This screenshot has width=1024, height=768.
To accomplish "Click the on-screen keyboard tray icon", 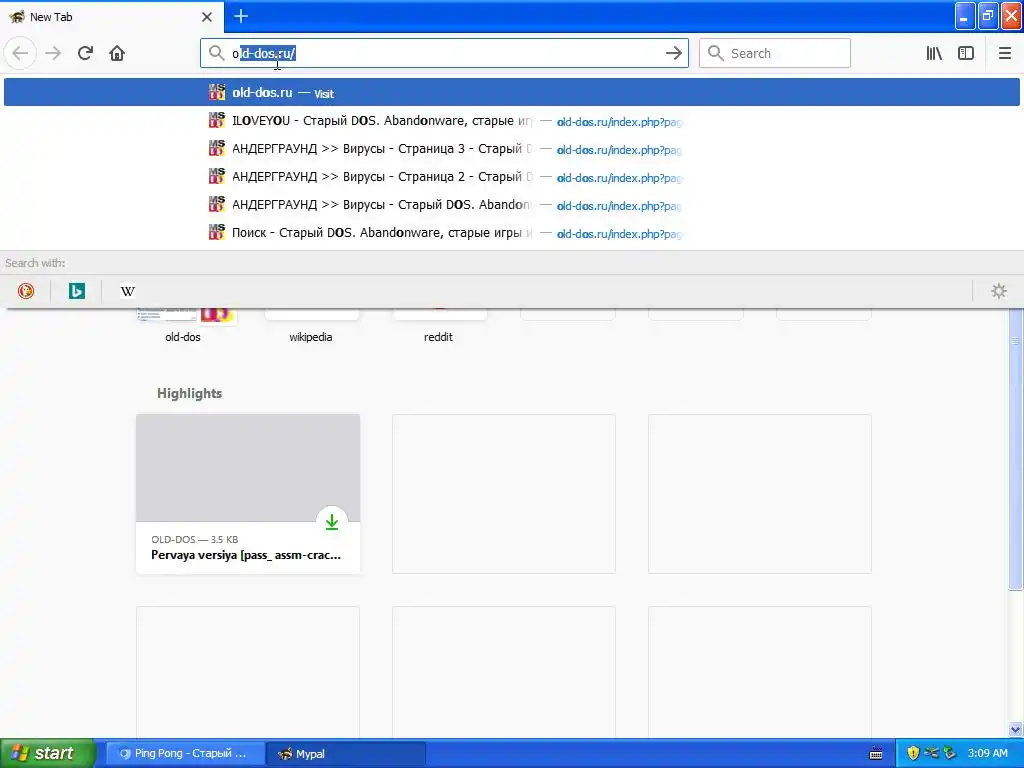I will pos(876,753).
